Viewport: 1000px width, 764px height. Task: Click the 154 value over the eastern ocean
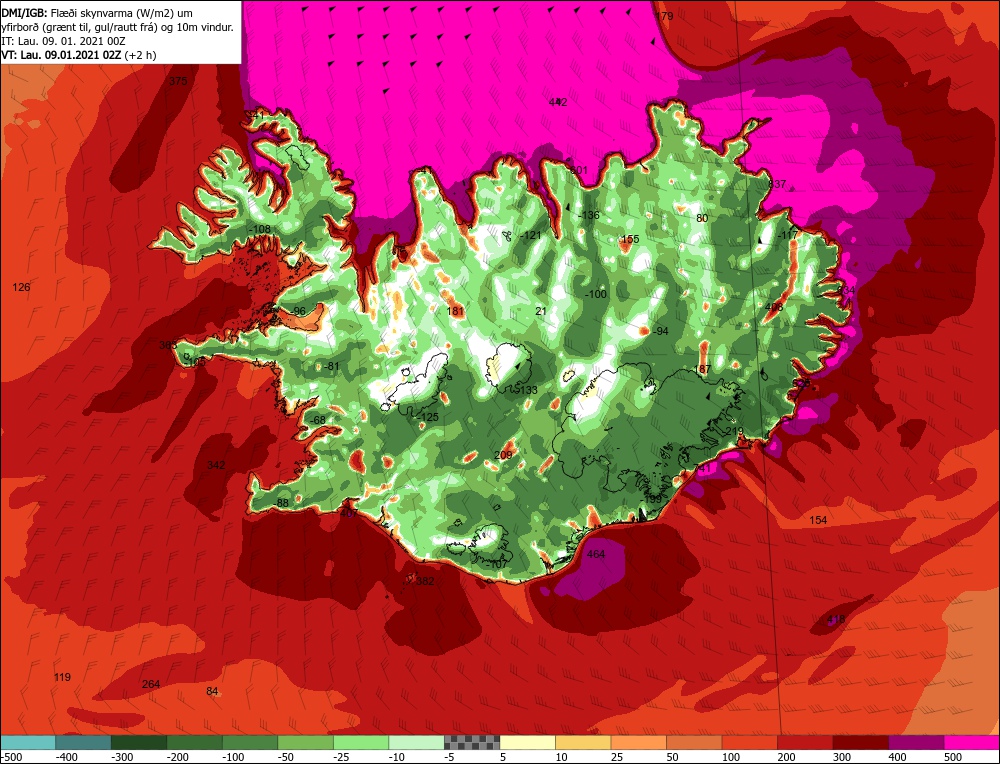coord(818,520)
